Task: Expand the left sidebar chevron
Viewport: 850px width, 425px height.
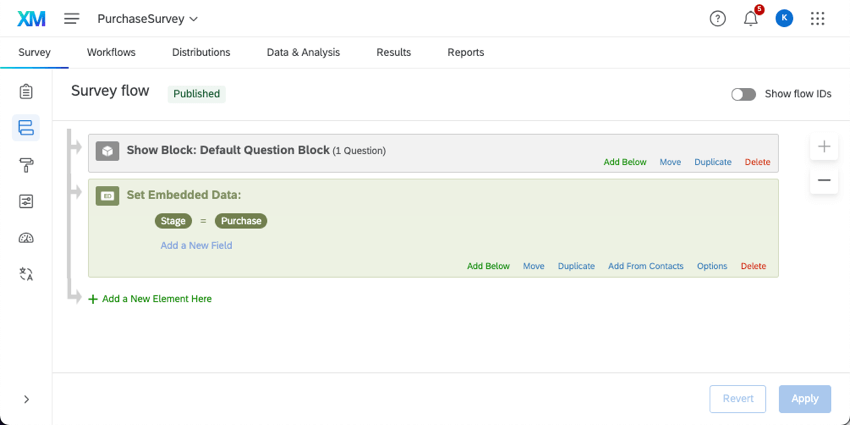Action: (x=26, y=399)
